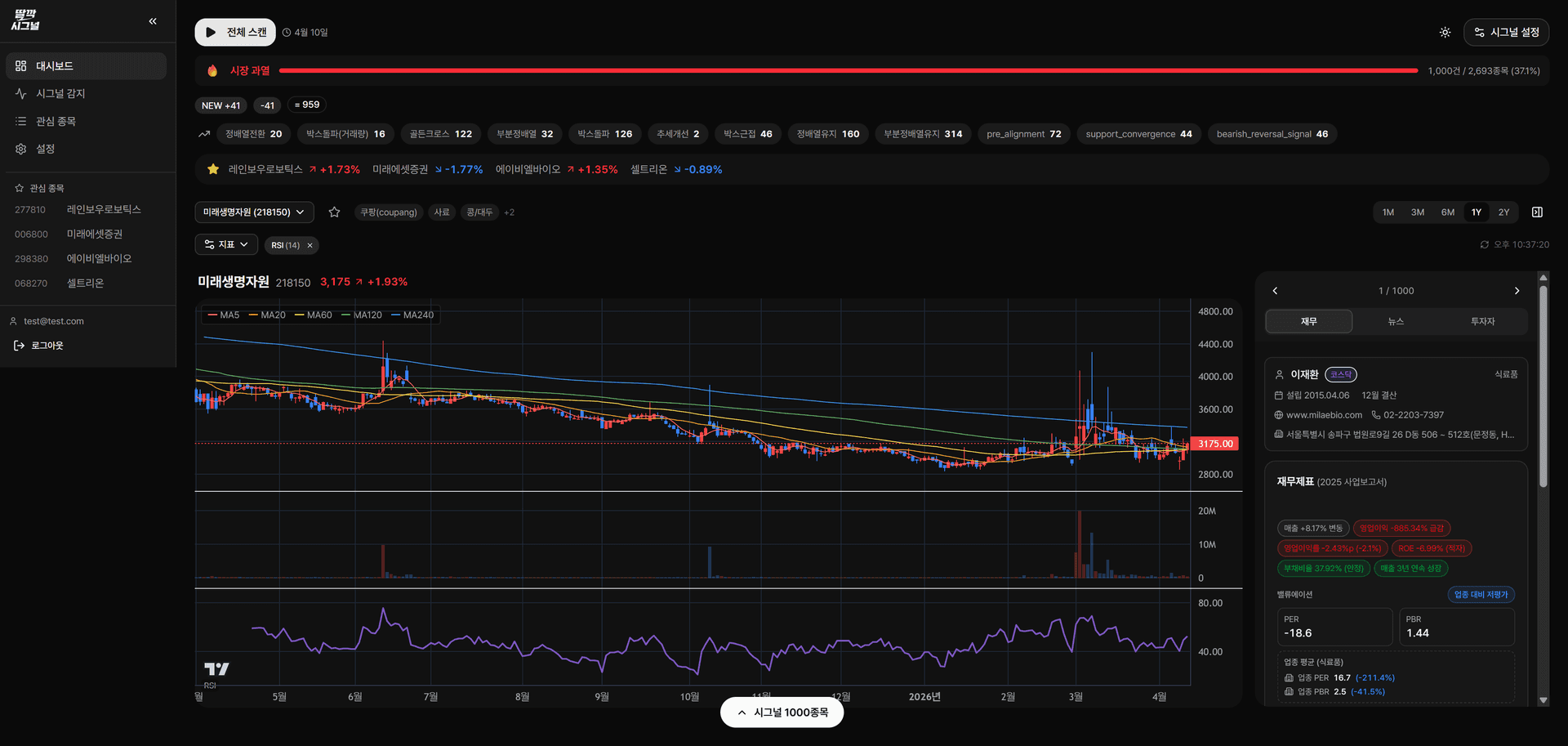
Task: Select the 2Y chart period
Action: click(x=1503, y=212)
